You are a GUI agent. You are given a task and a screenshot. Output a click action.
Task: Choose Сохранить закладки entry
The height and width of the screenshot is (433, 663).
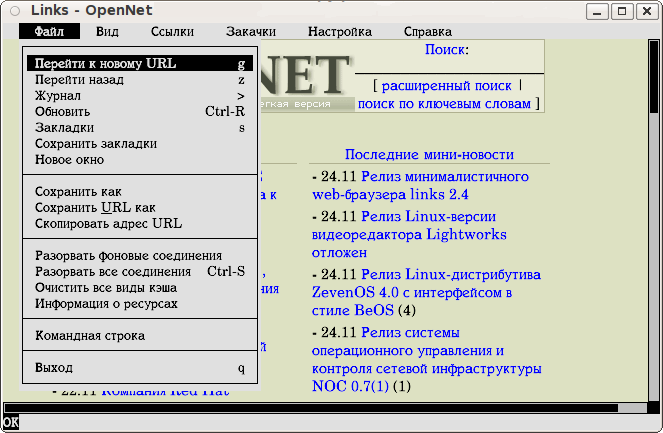[x=140, y=144]
